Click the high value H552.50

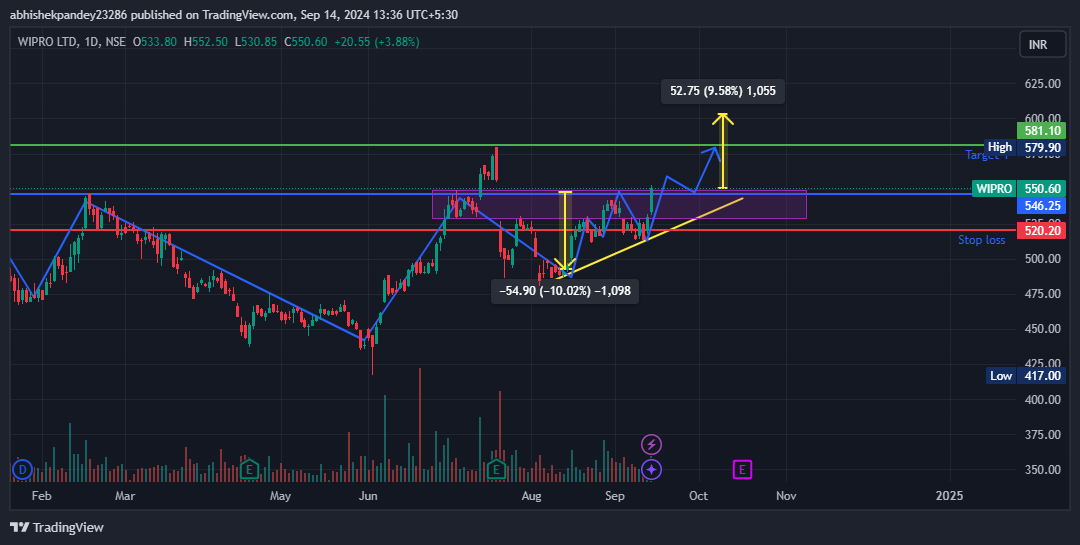pyautogui.click(x=207, y=42)
